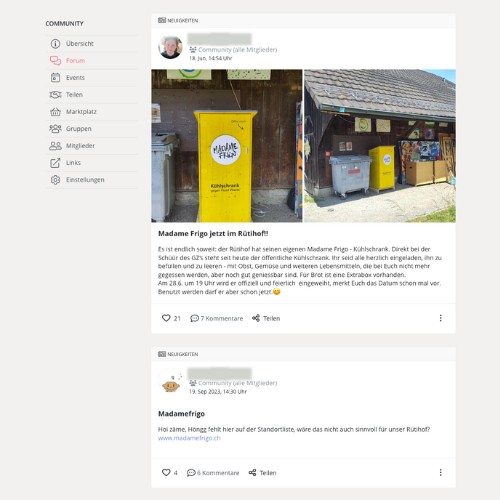Expand the 6 Kommentare thread
Image resolution: width=500 pixels, height=500 pixels.
click(x=213, y=473)
